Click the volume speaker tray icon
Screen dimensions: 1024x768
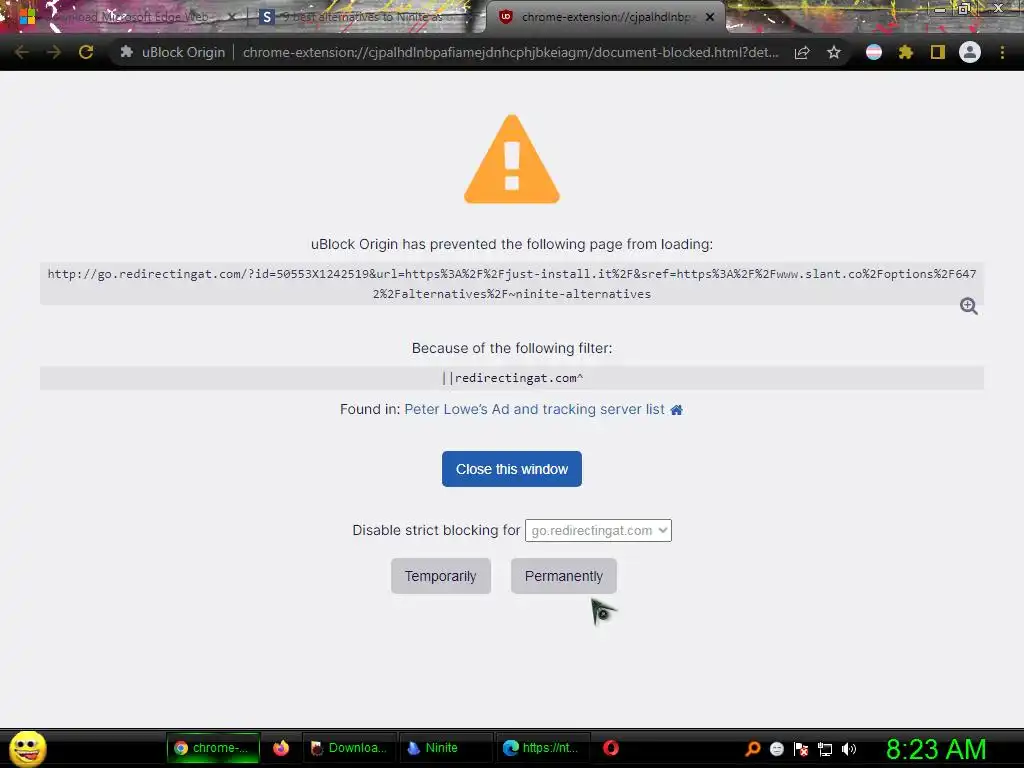[x=848, y=749]
